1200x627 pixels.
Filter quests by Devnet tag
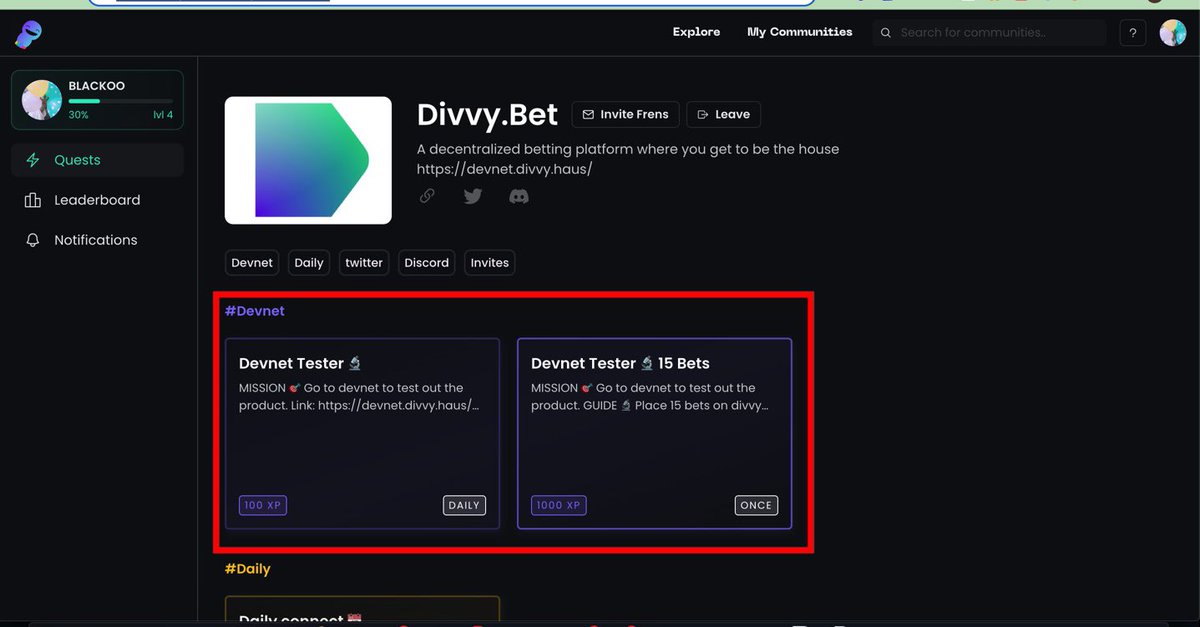(252, 263)
